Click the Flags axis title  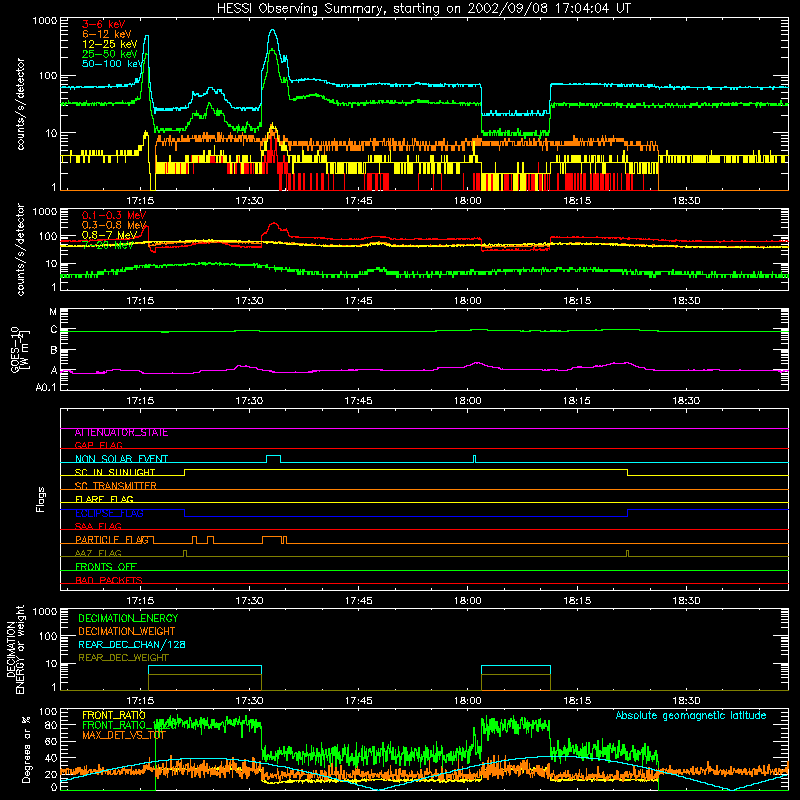coord(41,499)
